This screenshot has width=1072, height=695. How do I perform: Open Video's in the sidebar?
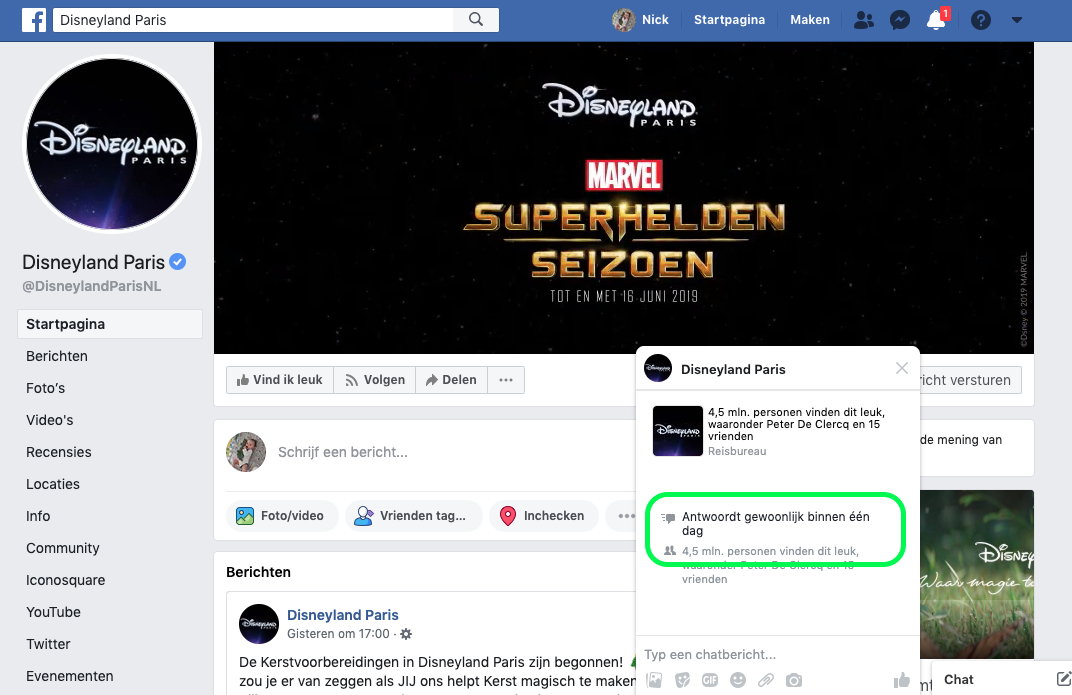(50, 420)
